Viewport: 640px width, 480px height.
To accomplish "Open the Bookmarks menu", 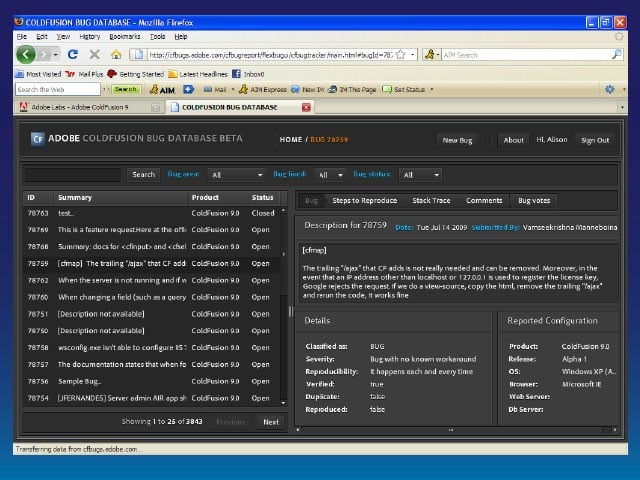I will [x=124, y=37].
